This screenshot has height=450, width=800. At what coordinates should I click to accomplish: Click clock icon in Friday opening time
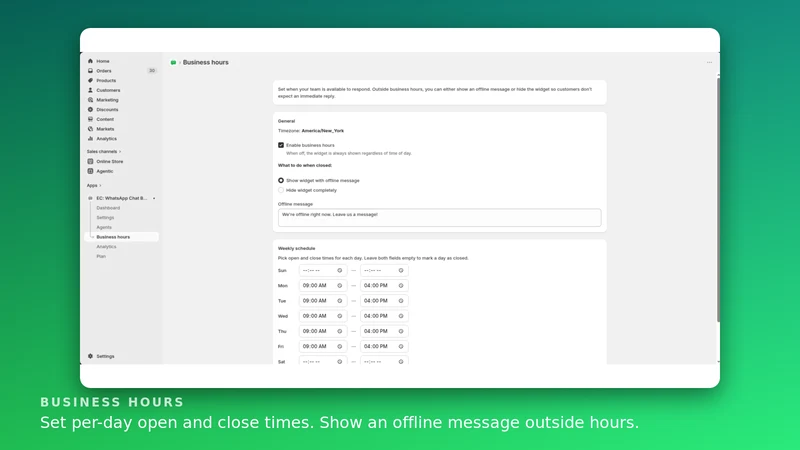(339, 346)
